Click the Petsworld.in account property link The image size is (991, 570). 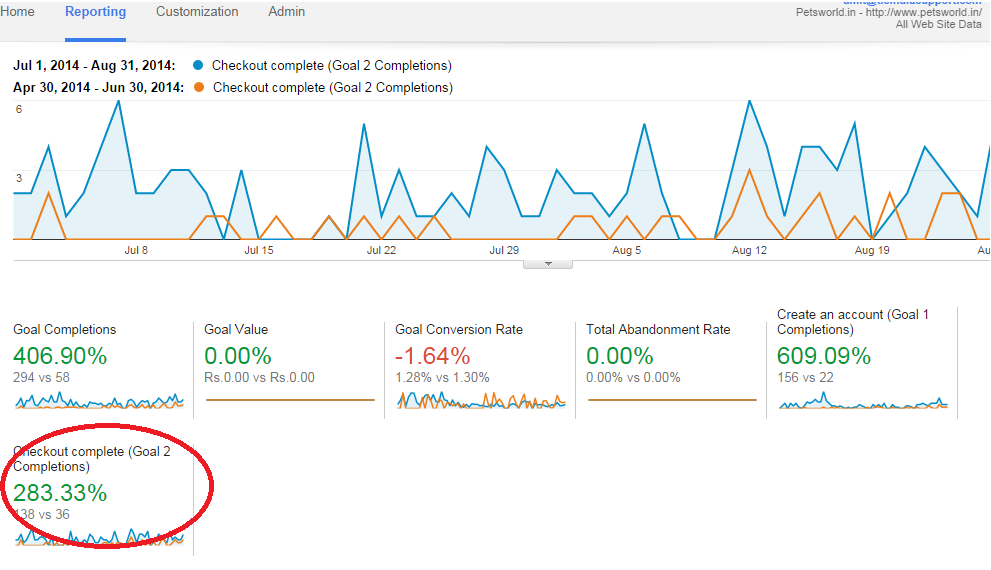889,12
